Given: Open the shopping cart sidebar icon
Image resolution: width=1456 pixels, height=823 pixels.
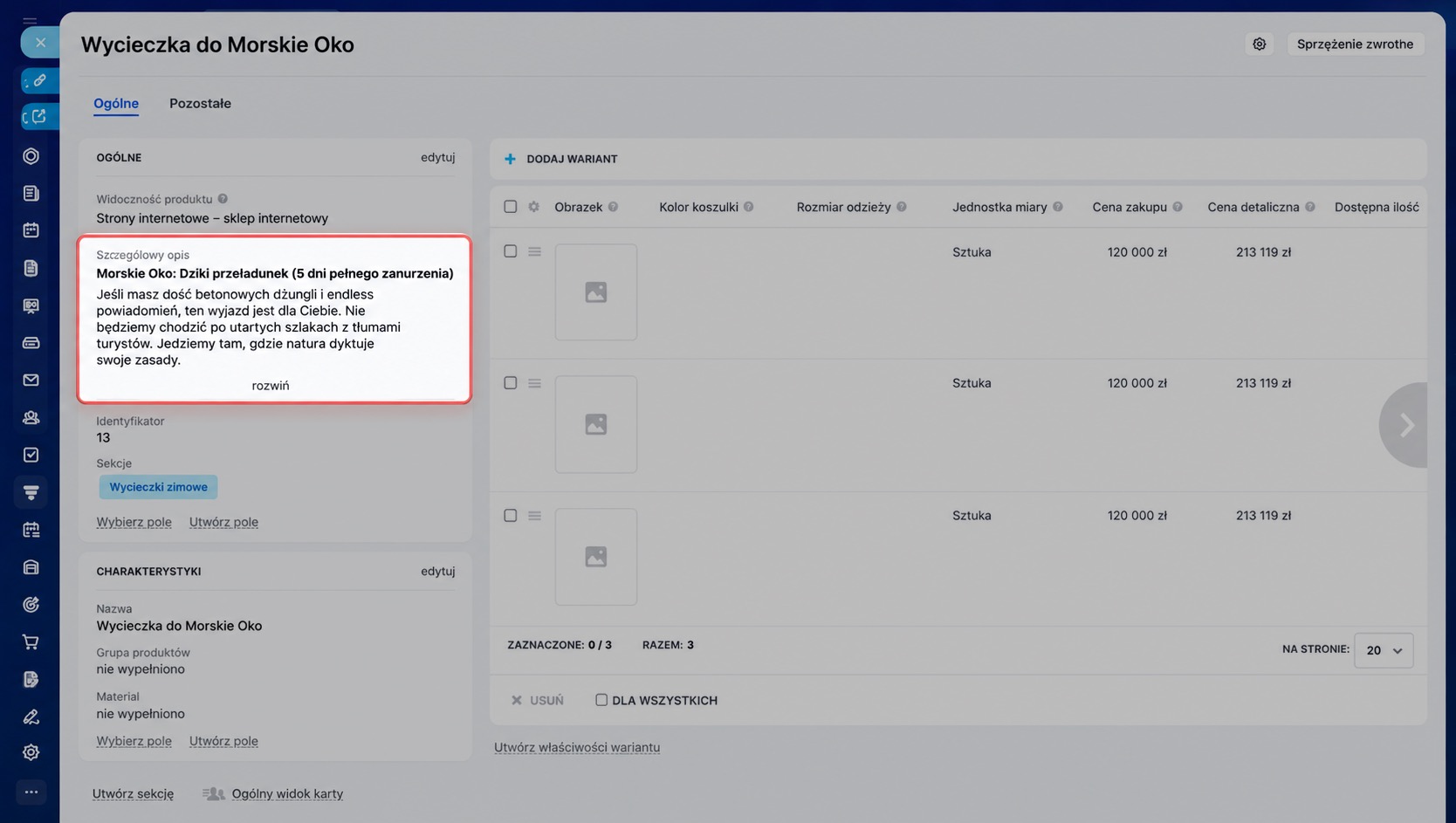Looking at the screenshot, I should coord(31,642).
